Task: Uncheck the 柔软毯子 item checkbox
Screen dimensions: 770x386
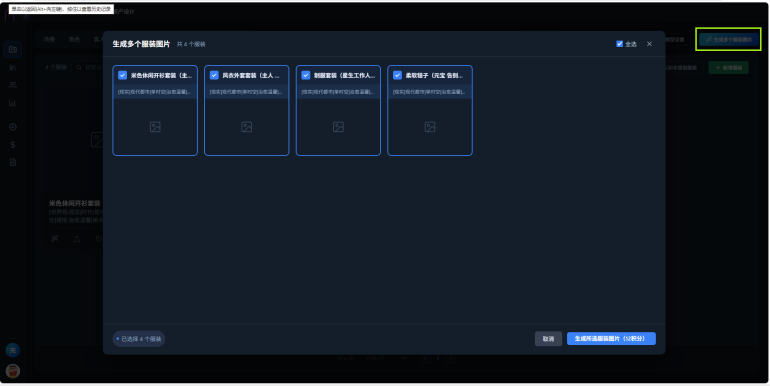Action: click(x=397, y=75)
